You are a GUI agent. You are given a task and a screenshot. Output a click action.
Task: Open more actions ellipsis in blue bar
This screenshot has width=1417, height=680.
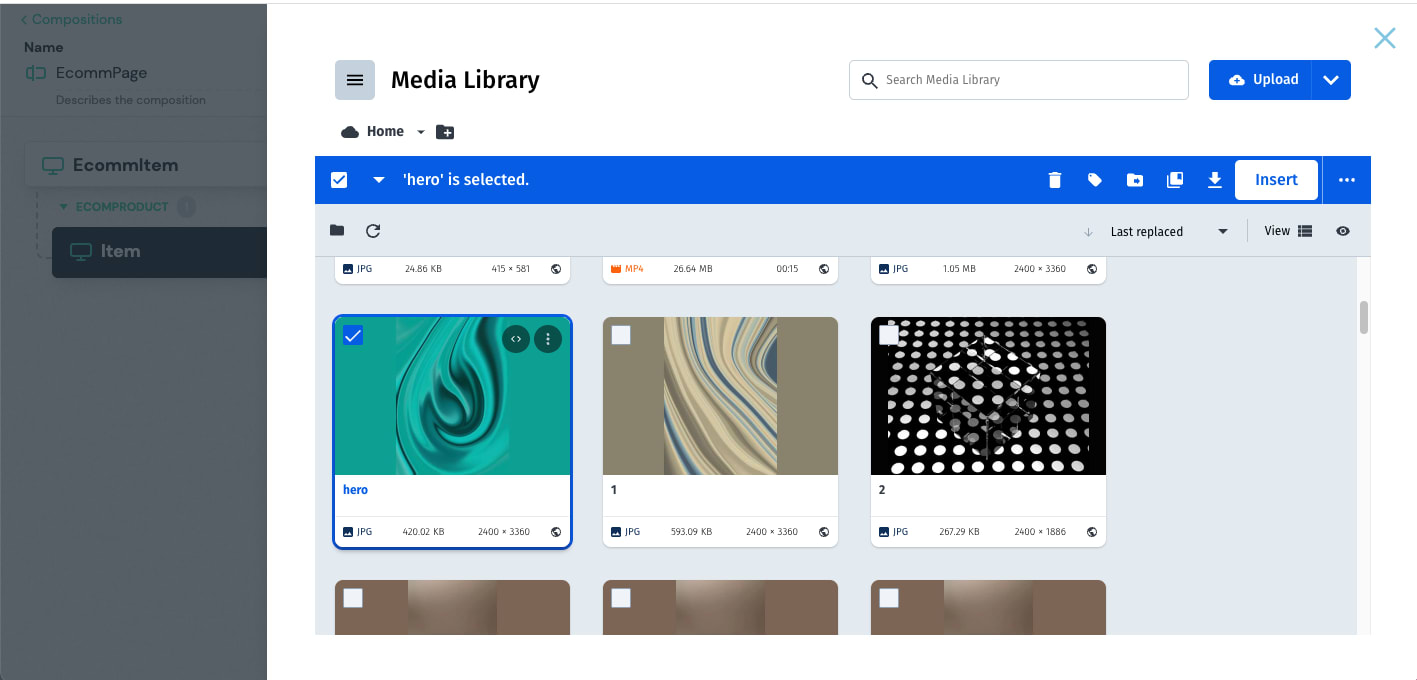1347,180
